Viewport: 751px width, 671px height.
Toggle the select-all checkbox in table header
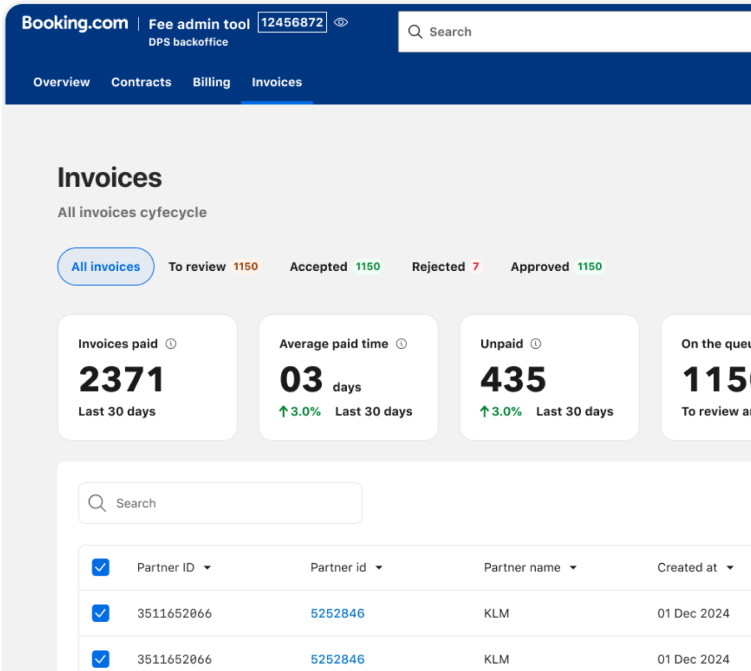click(x=101, y=567)
